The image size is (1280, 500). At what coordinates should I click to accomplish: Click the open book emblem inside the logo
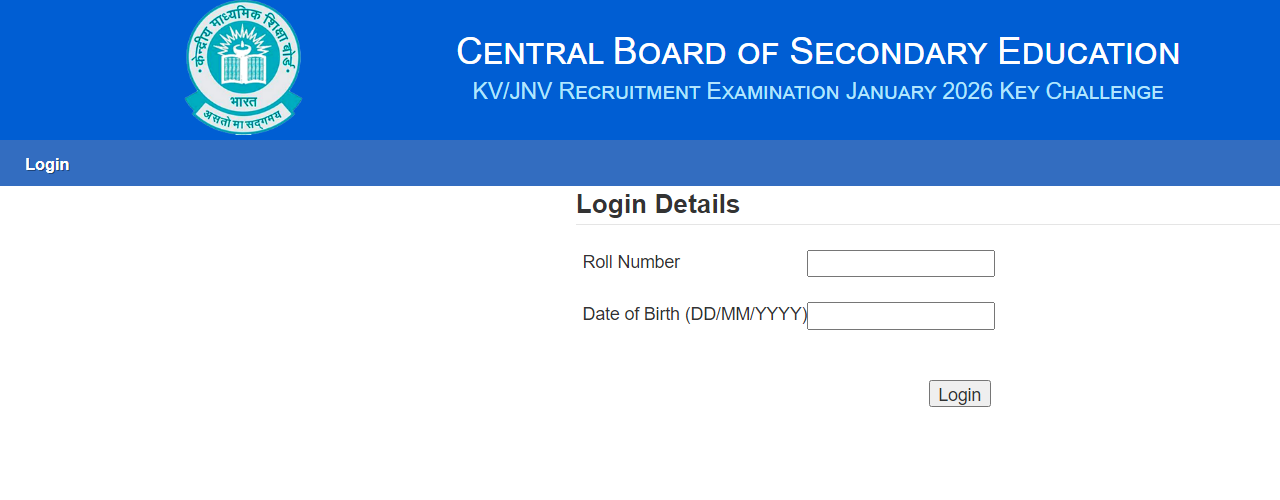click(x=243, y=68)
